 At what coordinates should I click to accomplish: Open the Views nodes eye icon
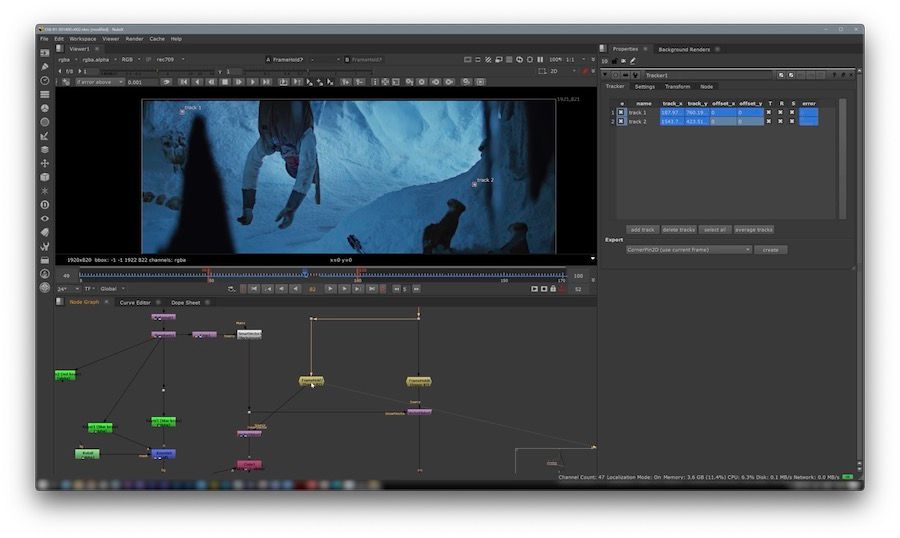click(45, 218)
